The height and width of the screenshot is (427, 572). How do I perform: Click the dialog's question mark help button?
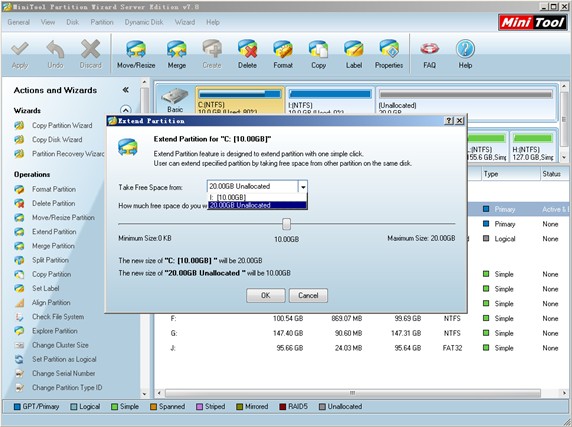(x=449, y=121)
